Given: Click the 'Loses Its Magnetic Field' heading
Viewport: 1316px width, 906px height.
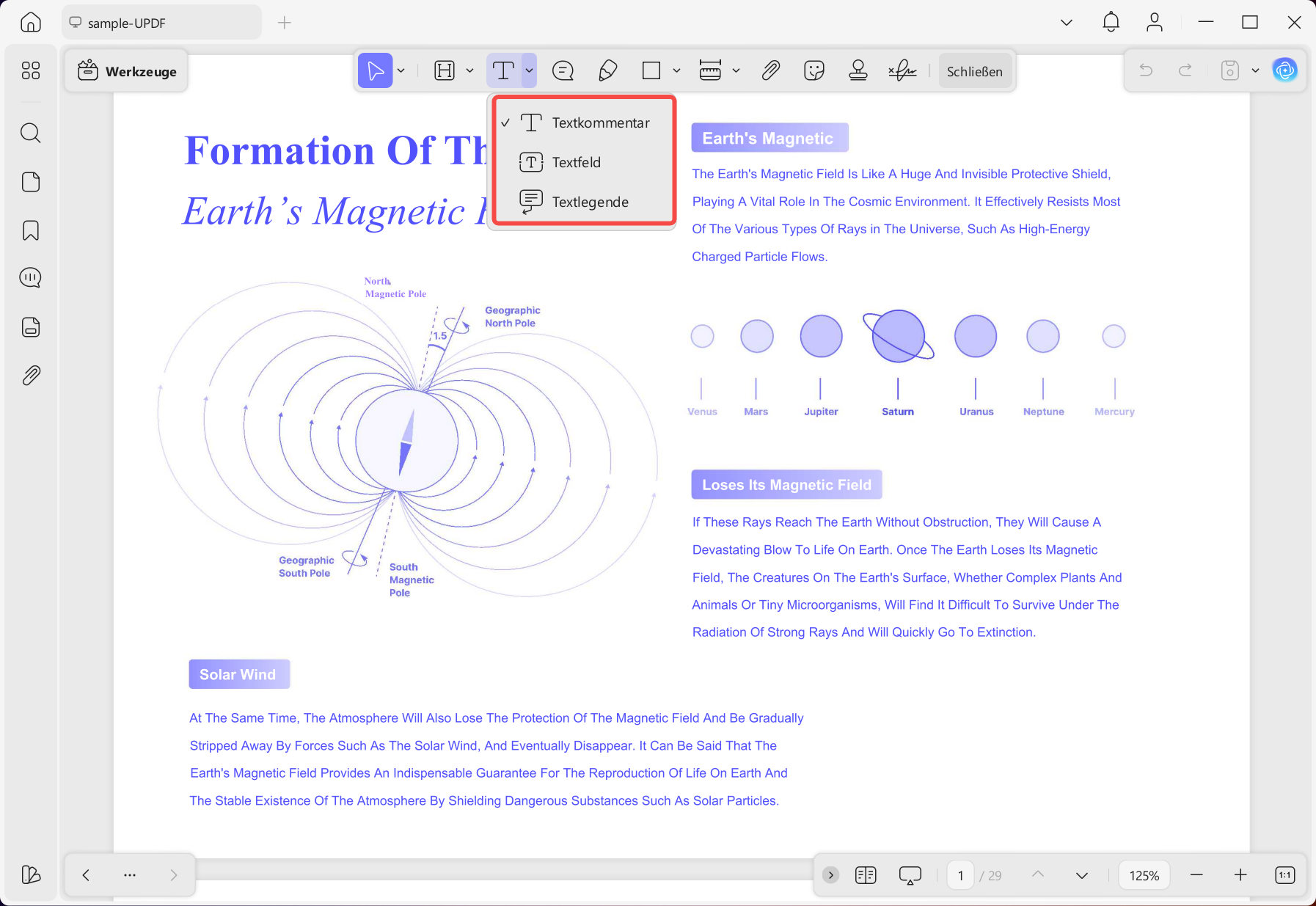Looking at the screenshot, I should coord(786,485).
